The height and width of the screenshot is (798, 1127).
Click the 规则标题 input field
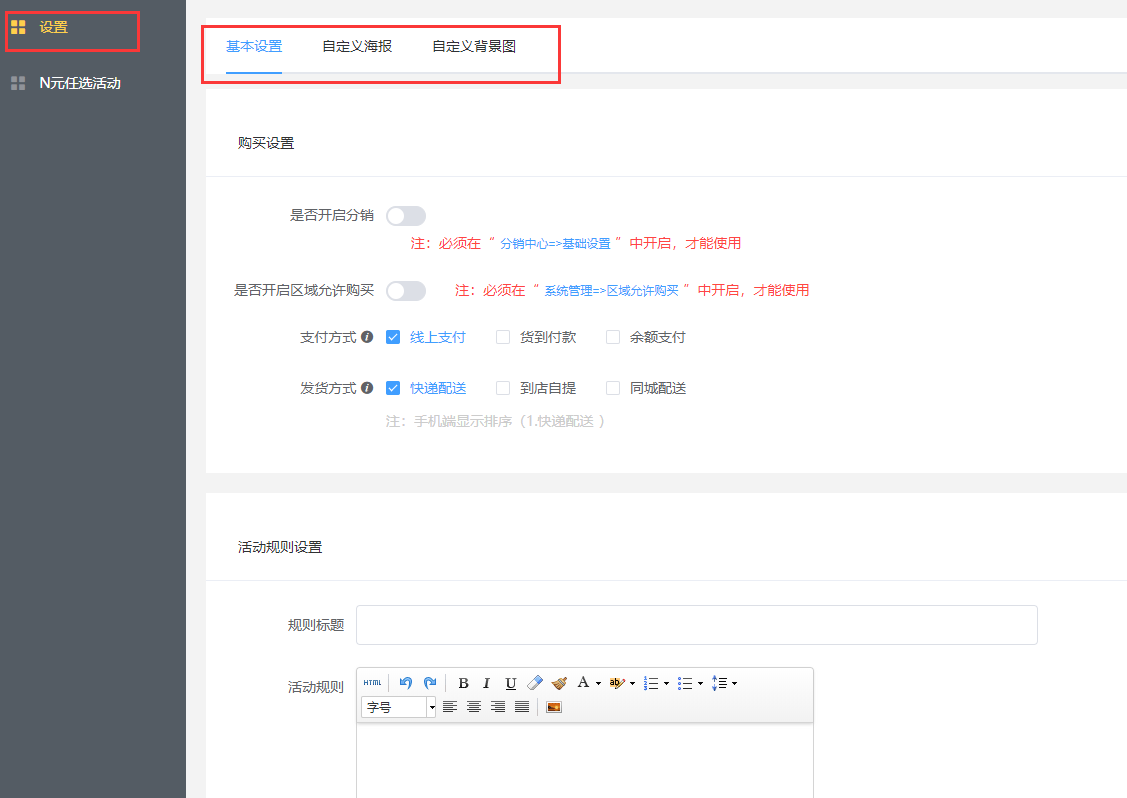point(696,625)
